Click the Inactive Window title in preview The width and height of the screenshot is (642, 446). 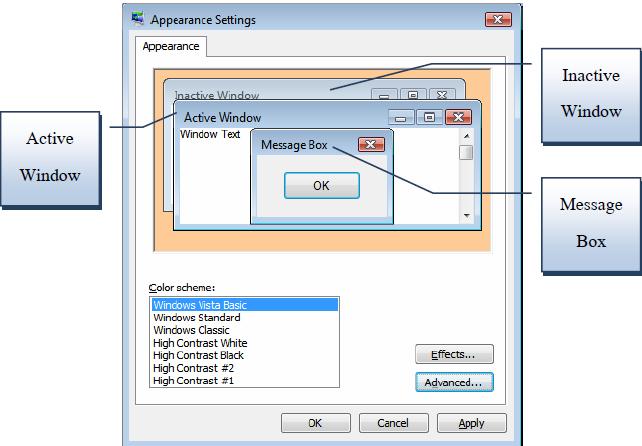(x=217, y=95)
